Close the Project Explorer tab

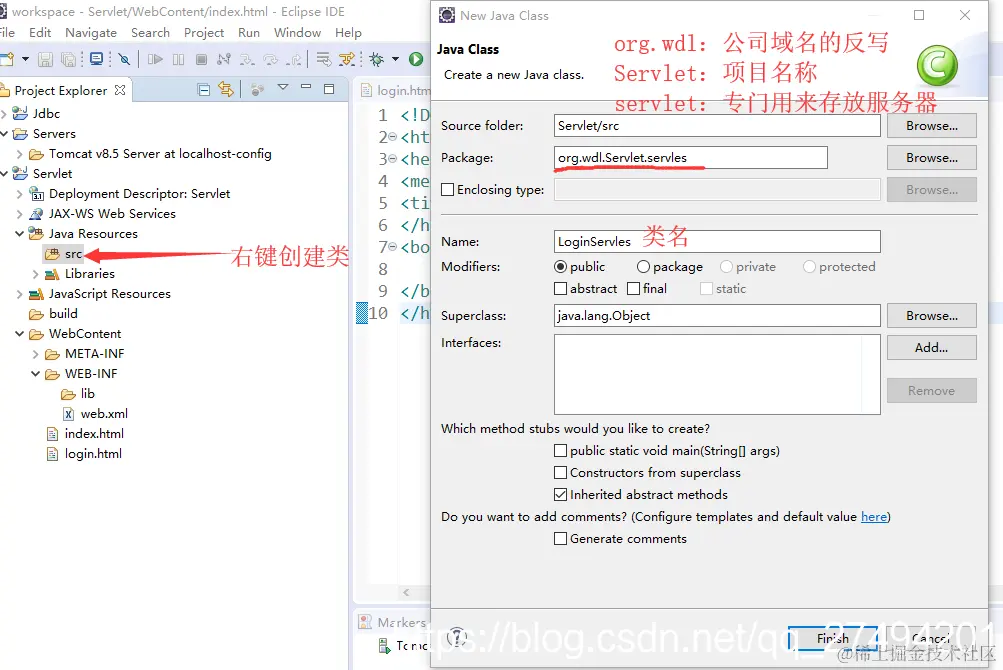point(120,90)
